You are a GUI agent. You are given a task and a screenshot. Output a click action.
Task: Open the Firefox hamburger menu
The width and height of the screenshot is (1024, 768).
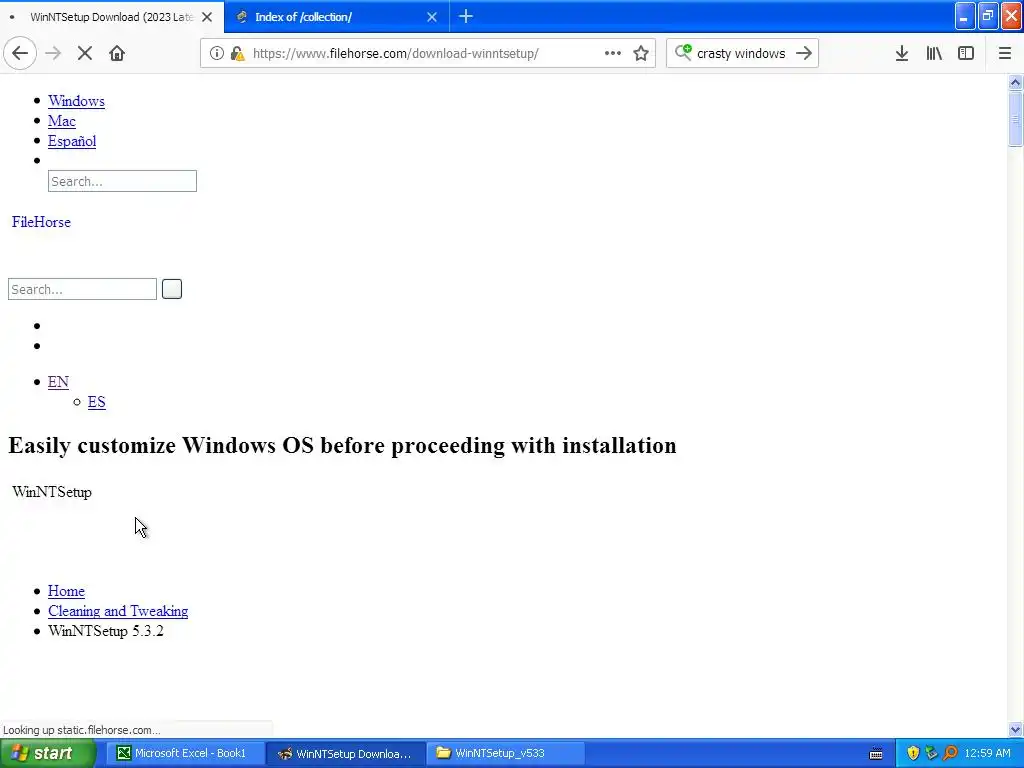(x=1005, y=54)
